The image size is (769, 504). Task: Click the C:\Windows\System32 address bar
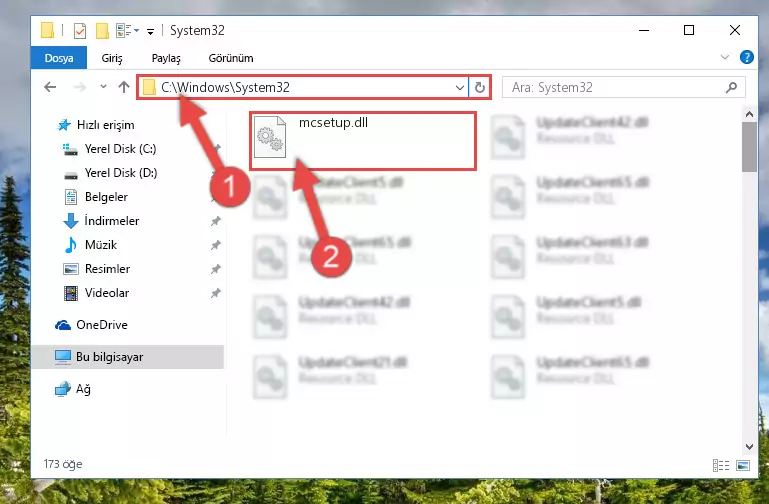coord(303,87)
